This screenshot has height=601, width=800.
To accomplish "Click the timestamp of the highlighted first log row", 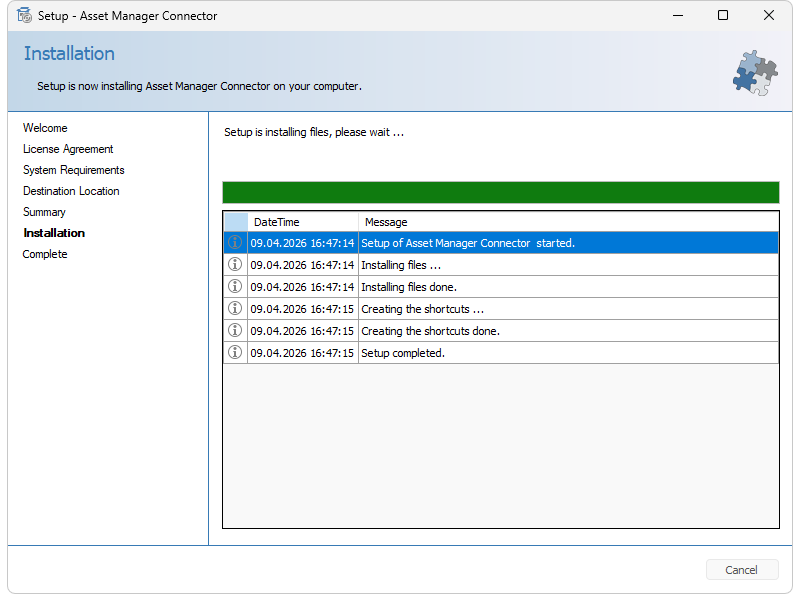I will [x=302, y=243].
